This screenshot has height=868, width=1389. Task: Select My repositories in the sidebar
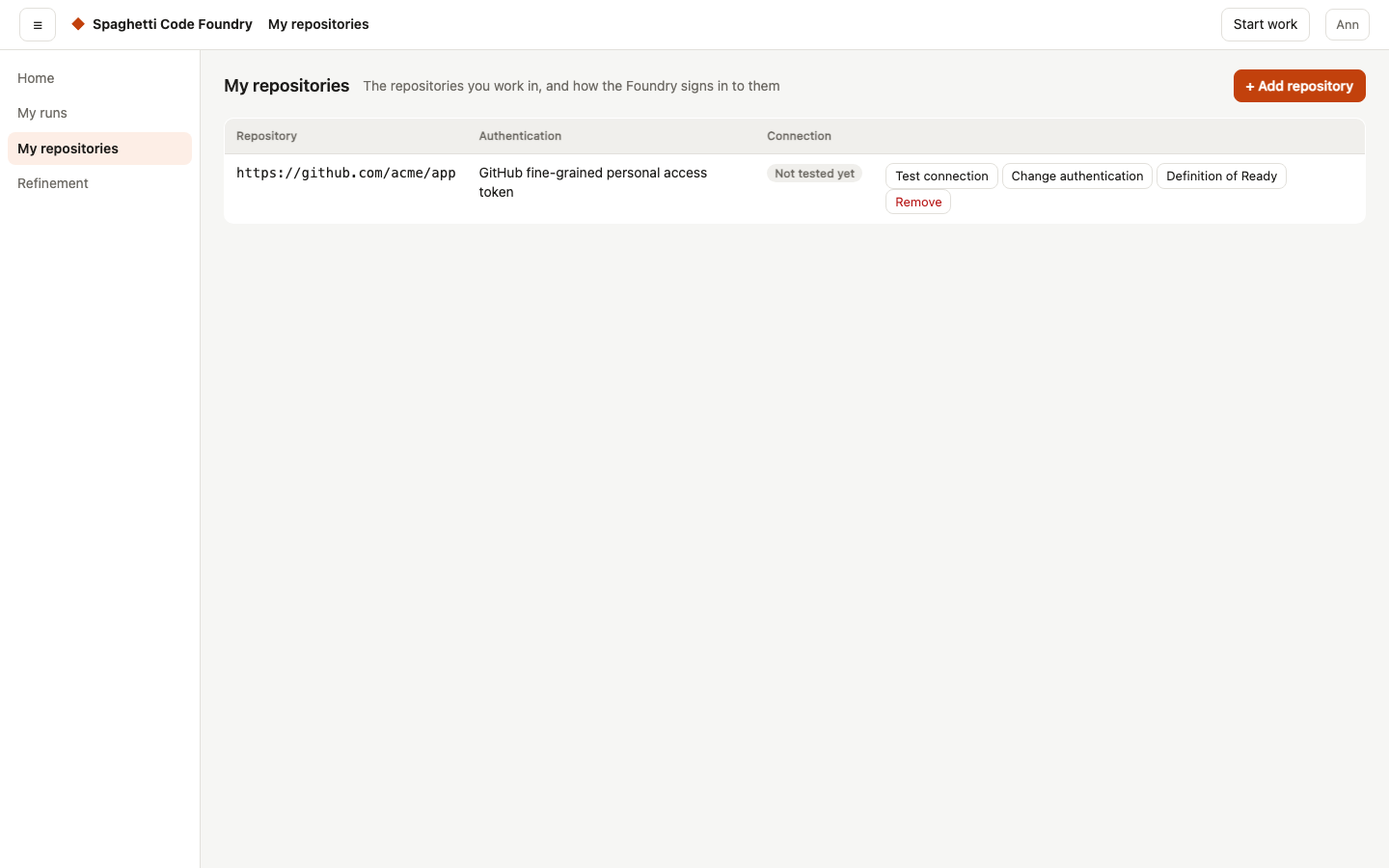coord(99,149)
